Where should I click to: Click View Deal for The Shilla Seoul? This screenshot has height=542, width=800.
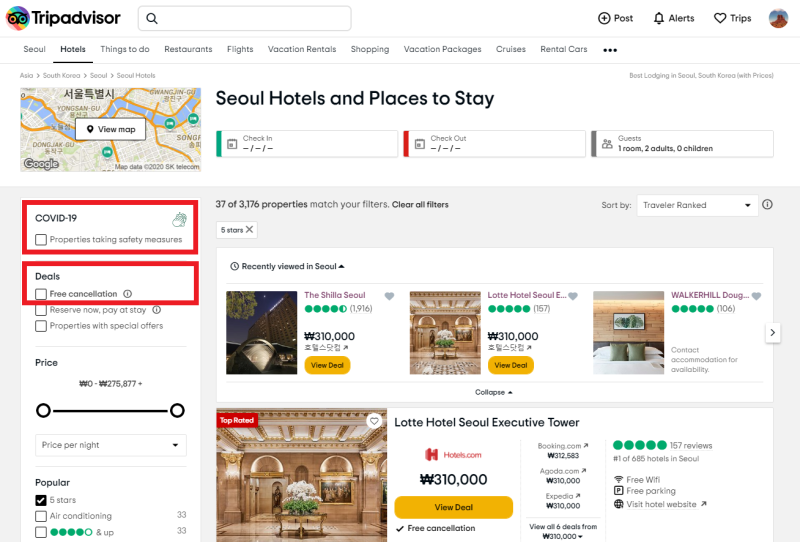point(327,365)
